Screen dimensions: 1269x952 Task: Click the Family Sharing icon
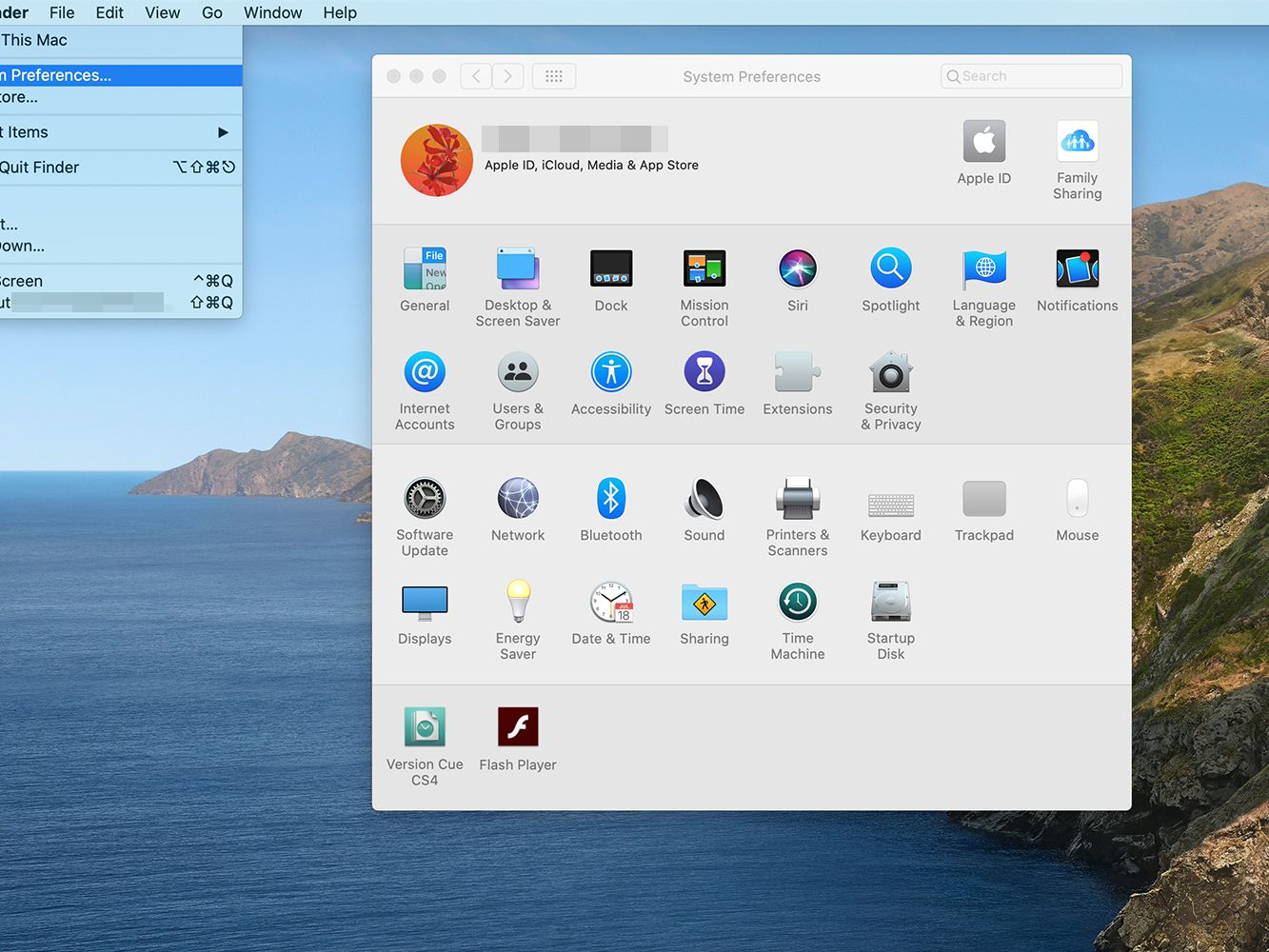[x=1077, y=144]
